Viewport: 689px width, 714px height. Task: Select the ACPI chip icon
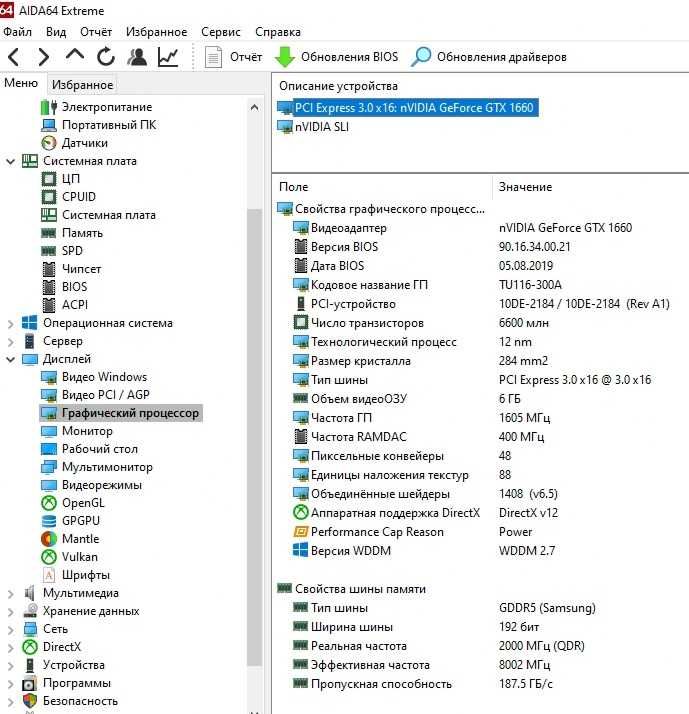coord(49,305)
